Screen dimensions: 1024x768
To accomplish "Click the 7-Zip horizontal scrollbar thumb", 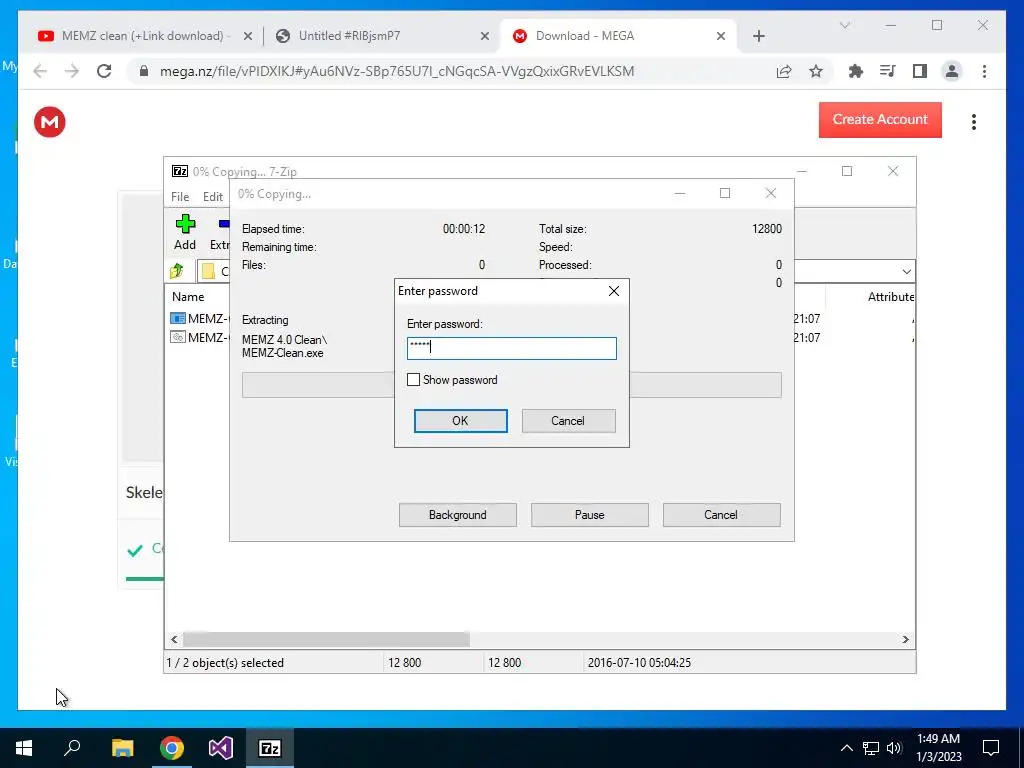I will (x=327, y=639).
